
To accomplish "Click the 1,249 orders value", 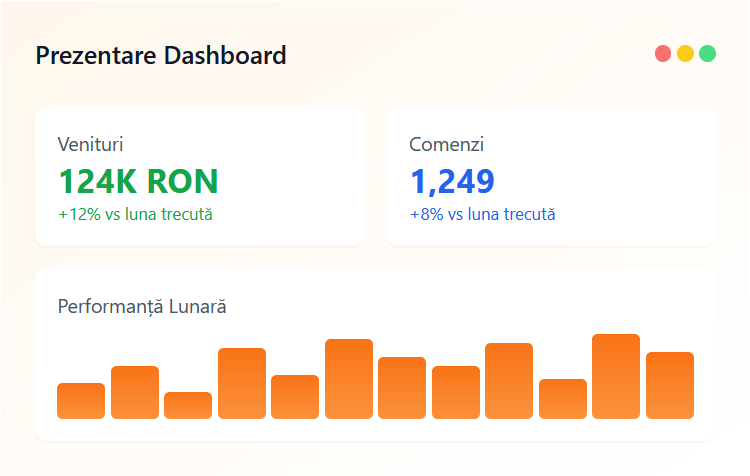I will pos(452,181).
